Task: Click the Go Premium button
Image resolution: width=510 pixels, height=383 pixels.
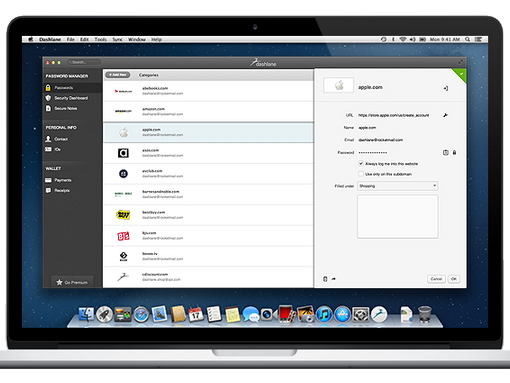Action: point(72,282)
